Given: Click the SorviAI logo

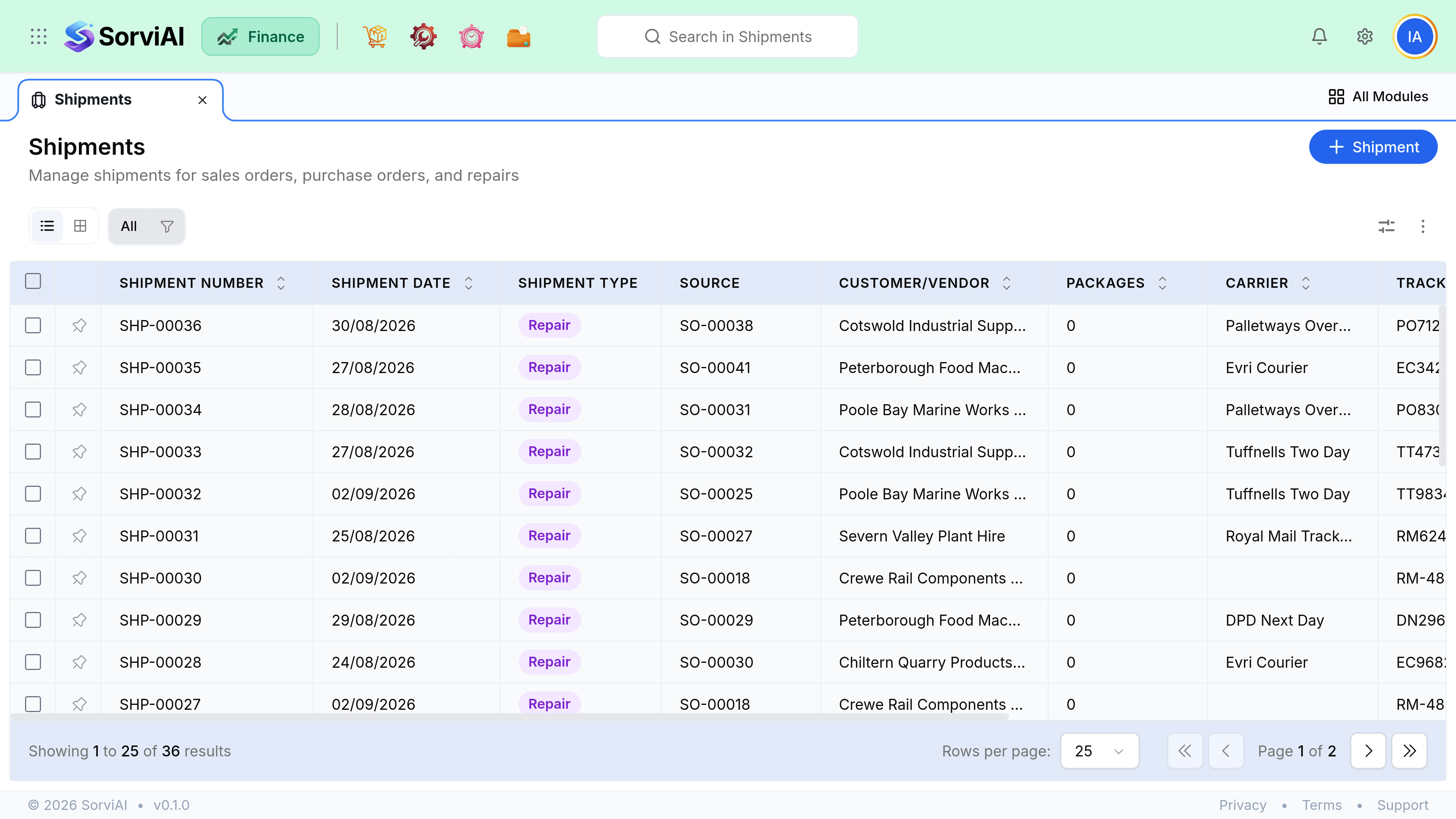Looking at the screenshot, I should coord(124,37).
